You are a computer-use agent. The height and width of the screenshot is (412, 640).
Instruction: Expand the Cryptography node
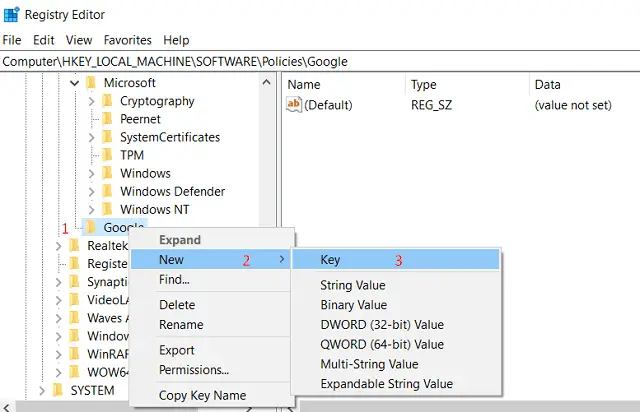coord(91,101)
